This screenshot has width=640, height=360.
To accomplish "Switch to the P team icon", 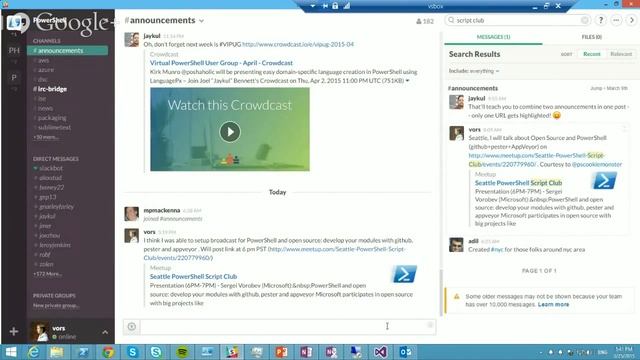I will click(14, 77).
